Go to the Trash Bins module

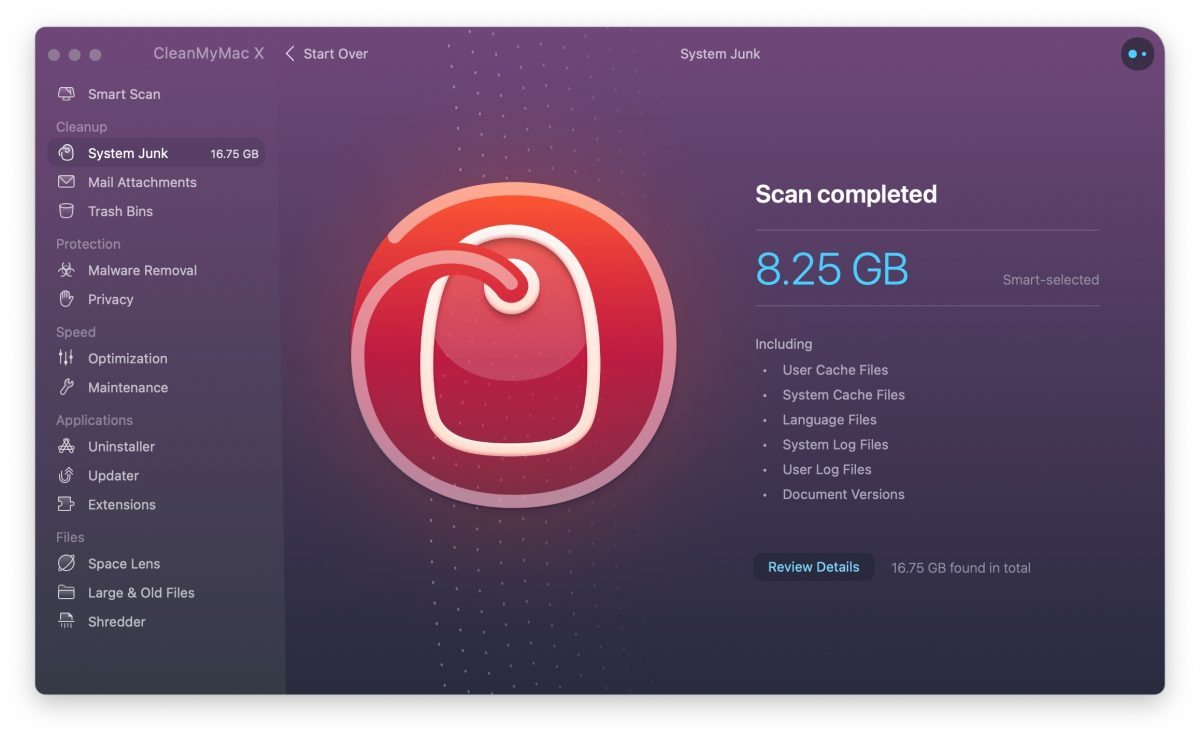click(120, 211)
